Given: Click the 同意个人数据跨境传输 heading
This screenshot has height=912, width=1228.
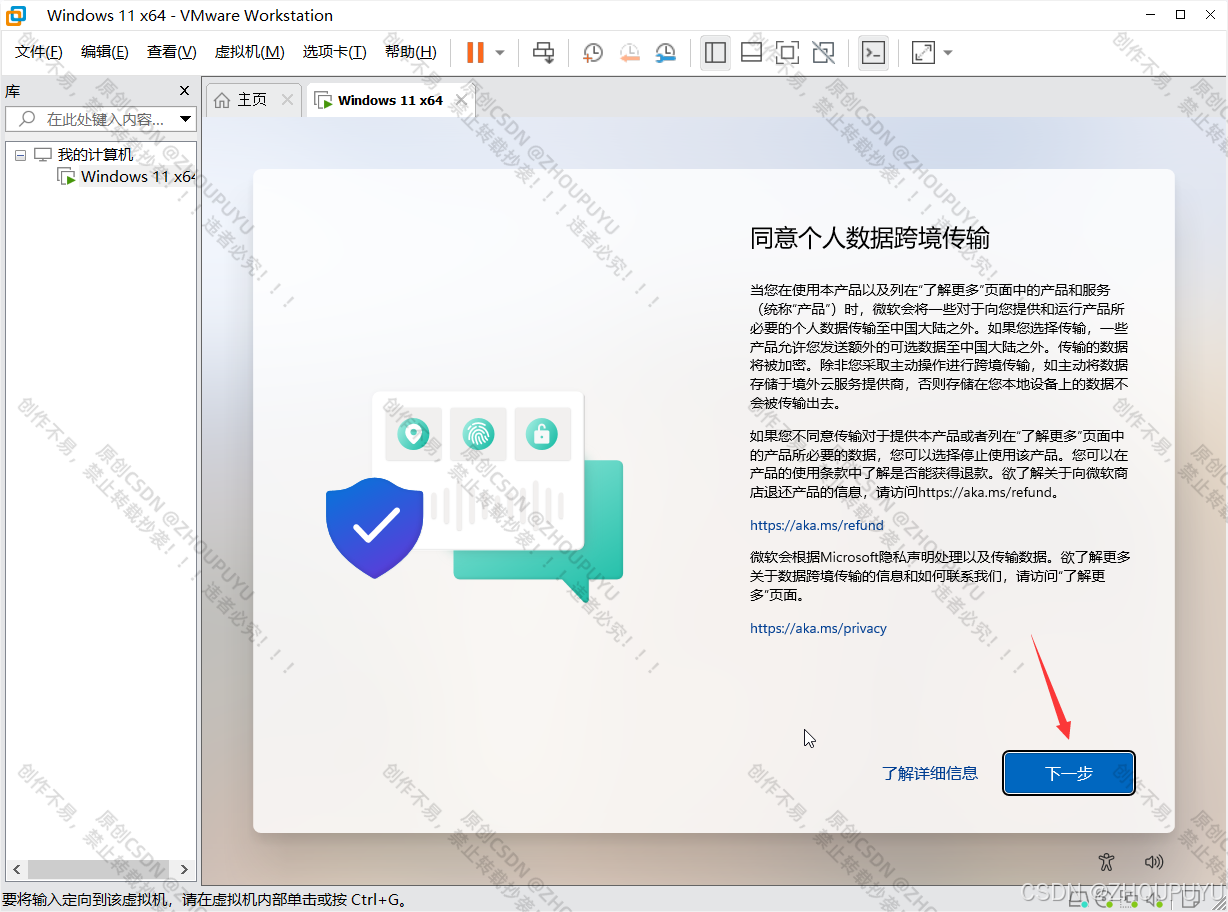Looking at the screenshot, I should coord(870,238).
